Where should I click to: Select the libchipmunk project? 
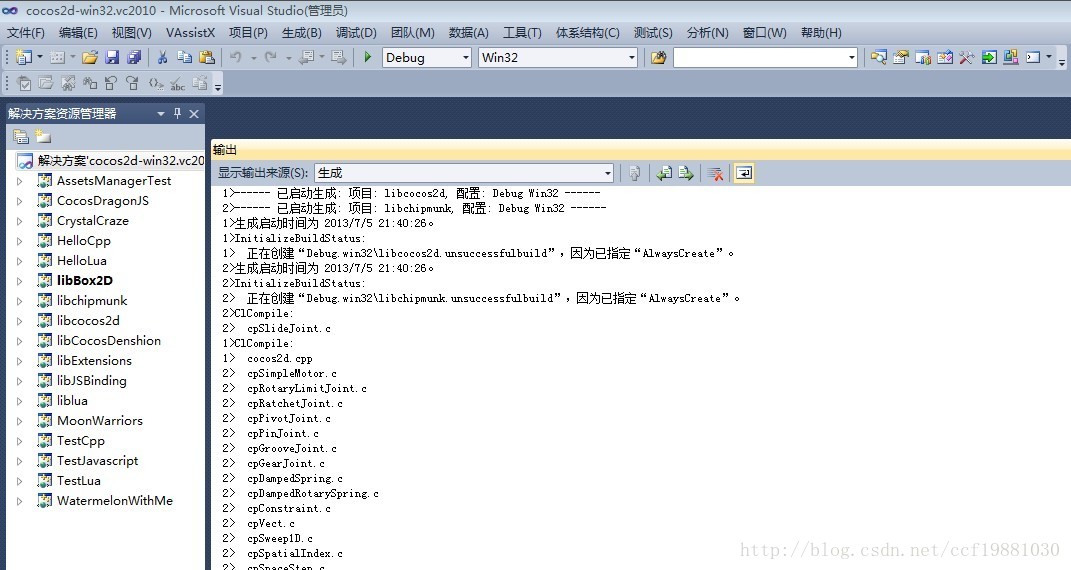point(92,300)
